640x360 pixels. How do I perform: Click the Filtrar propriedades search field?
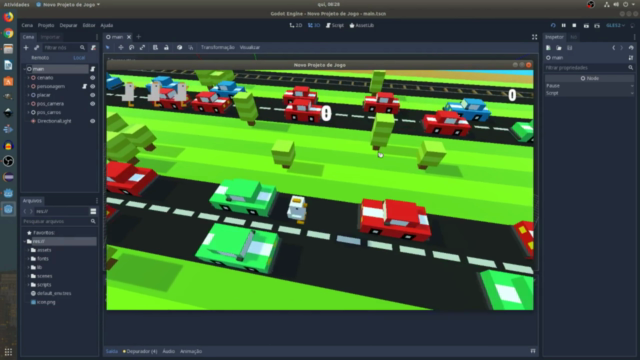pyautogui.click(x=589, y=68)
